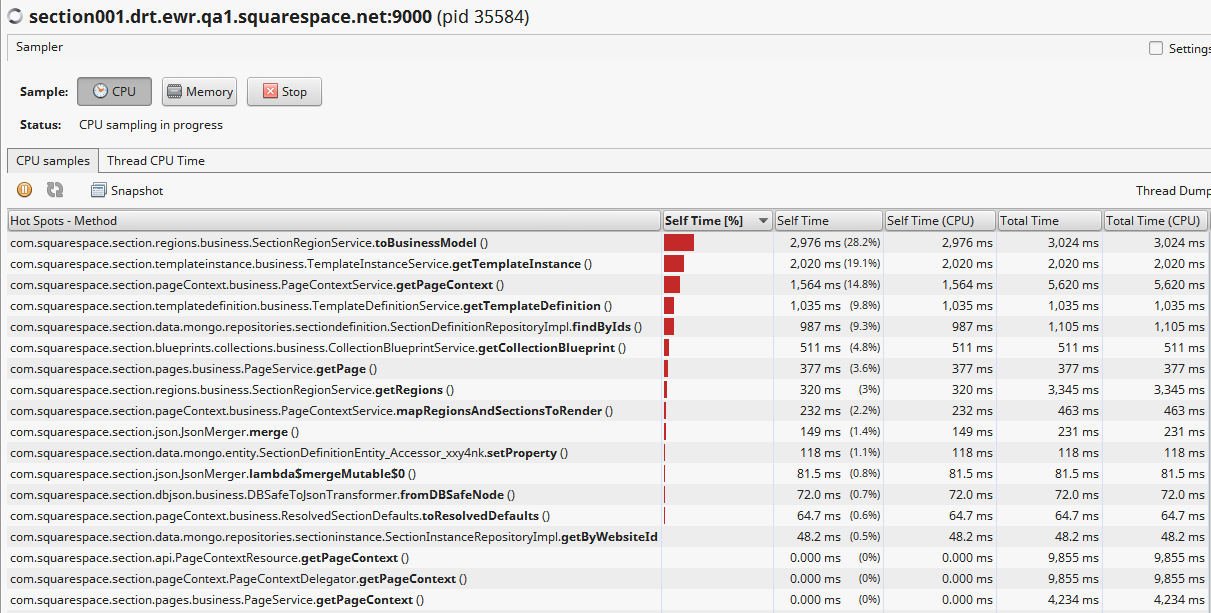Pause live results with the orange pause icon

click(x=24, y=190)
